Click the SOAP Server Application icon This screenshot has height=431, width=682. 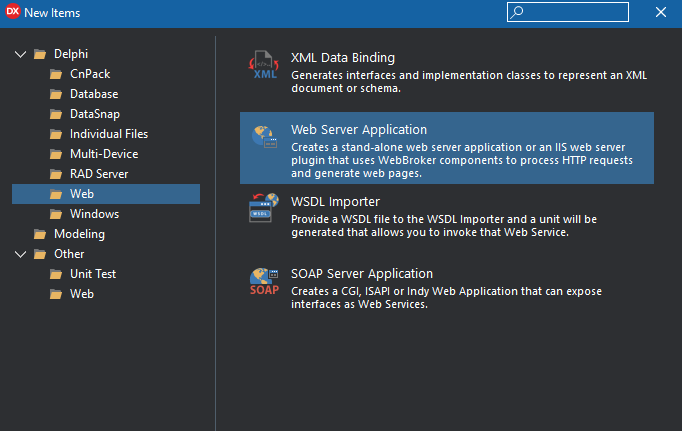point(264,281)
